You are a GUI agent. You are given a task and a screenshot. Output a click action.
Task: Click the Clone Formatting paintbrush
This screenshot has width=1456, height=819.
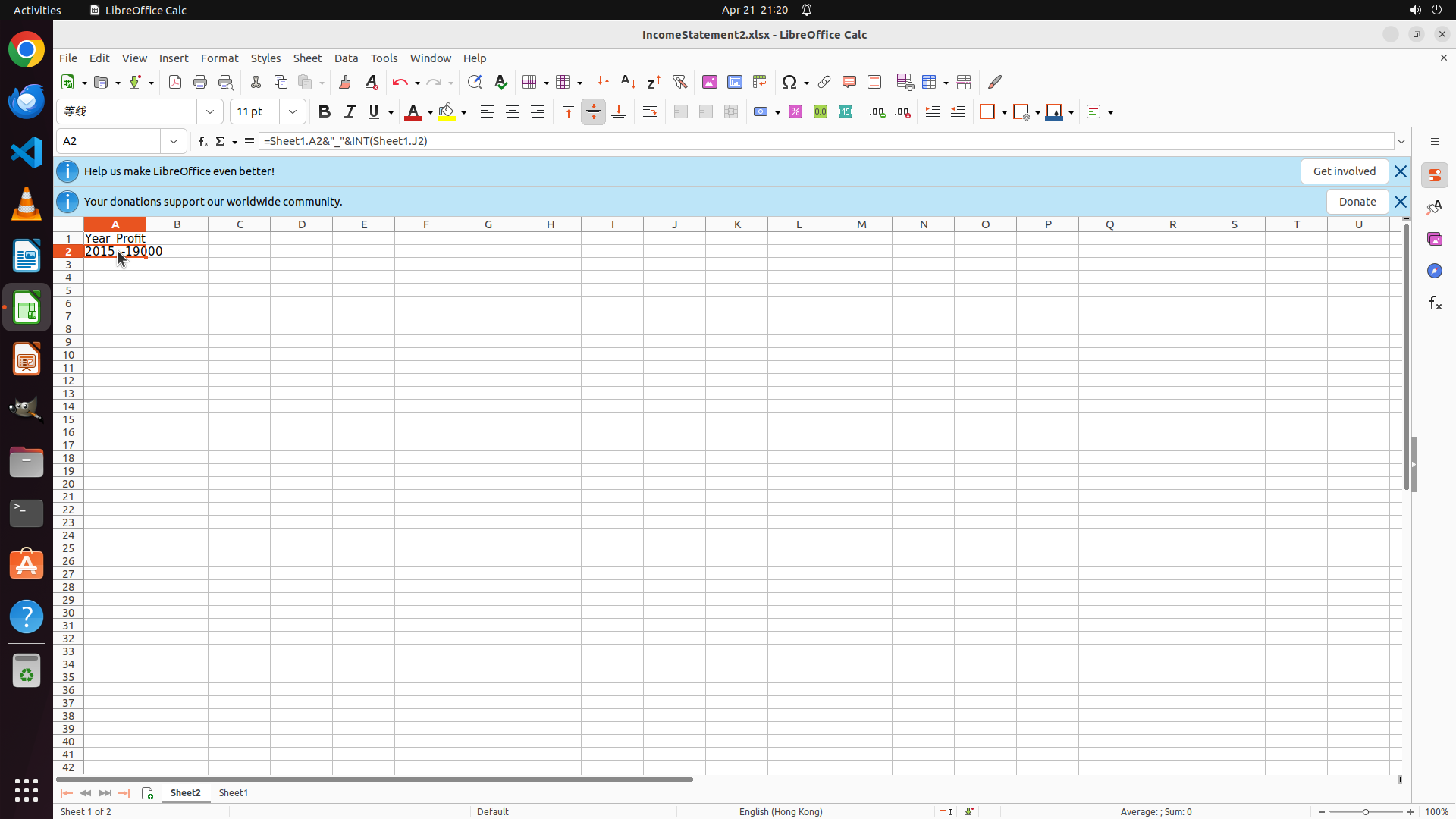pos(345,82)
